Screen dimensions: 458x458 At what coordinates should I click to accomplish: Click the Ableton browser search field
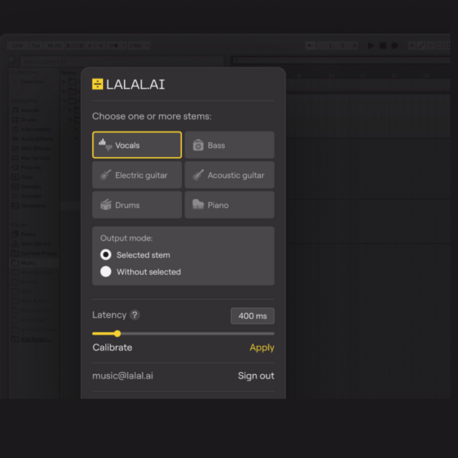[x=122, y=61]
